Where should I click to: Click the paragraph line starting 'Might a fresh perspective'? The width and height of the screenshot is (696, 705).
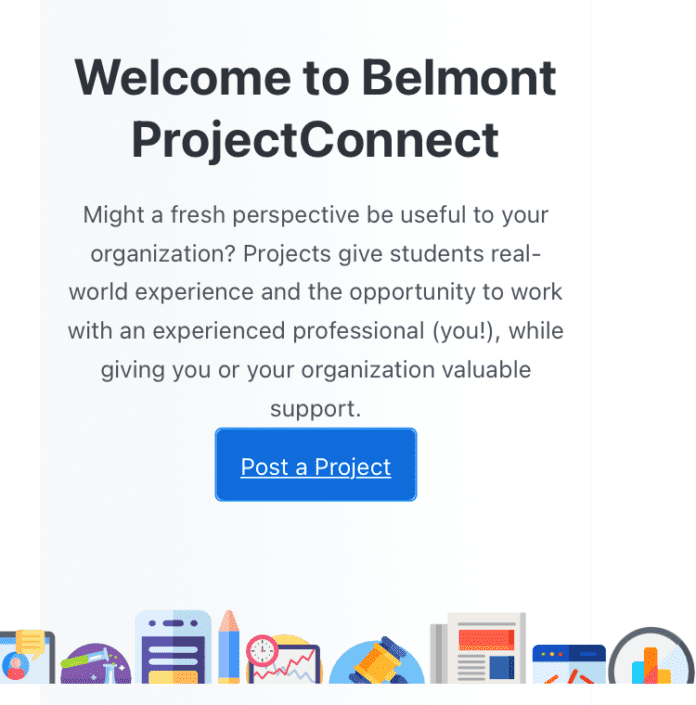[316, 214]
